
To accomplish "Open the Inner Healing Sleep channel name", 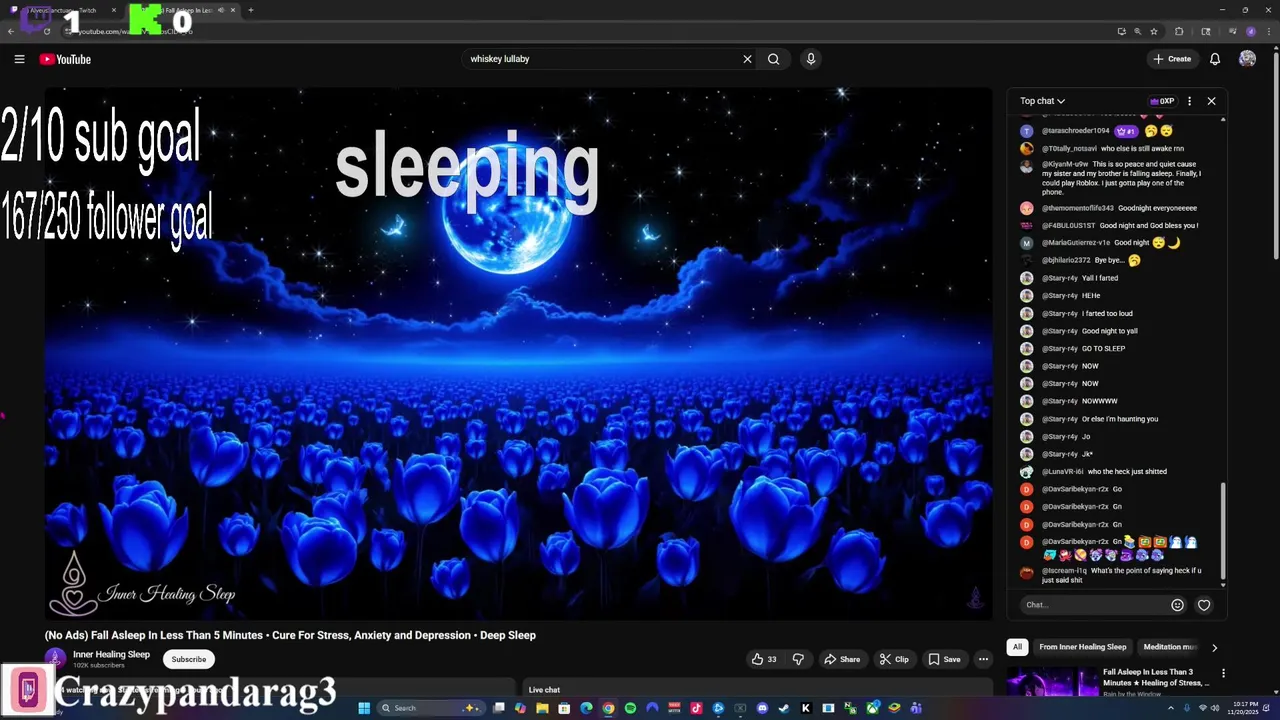I will point(111,654).
